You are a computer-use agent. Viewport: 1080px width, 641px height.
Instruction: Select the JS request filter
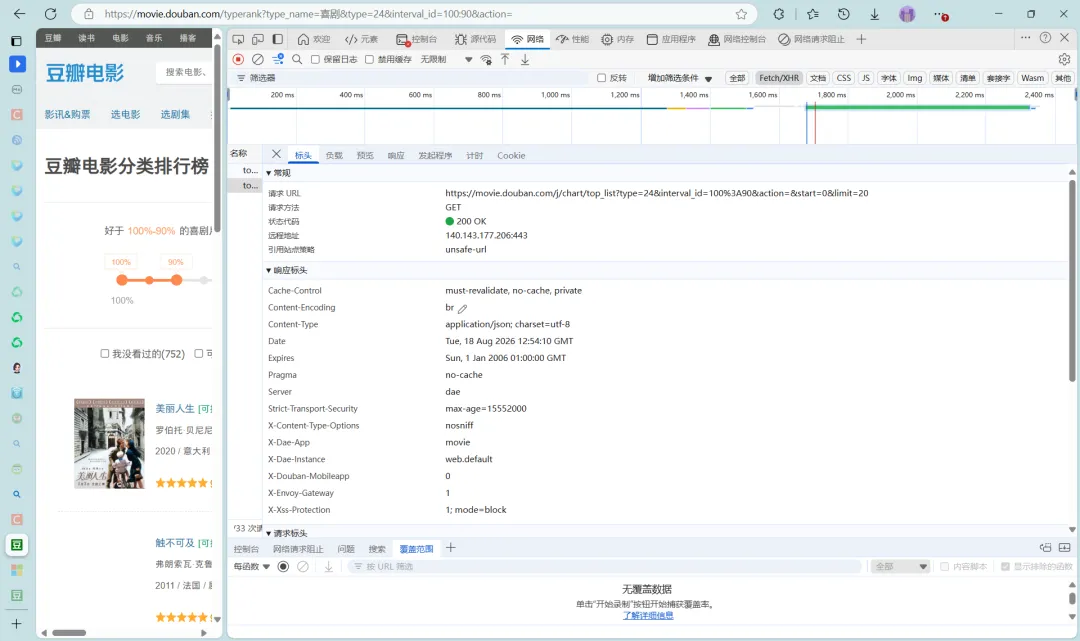(x=866, y=78)
